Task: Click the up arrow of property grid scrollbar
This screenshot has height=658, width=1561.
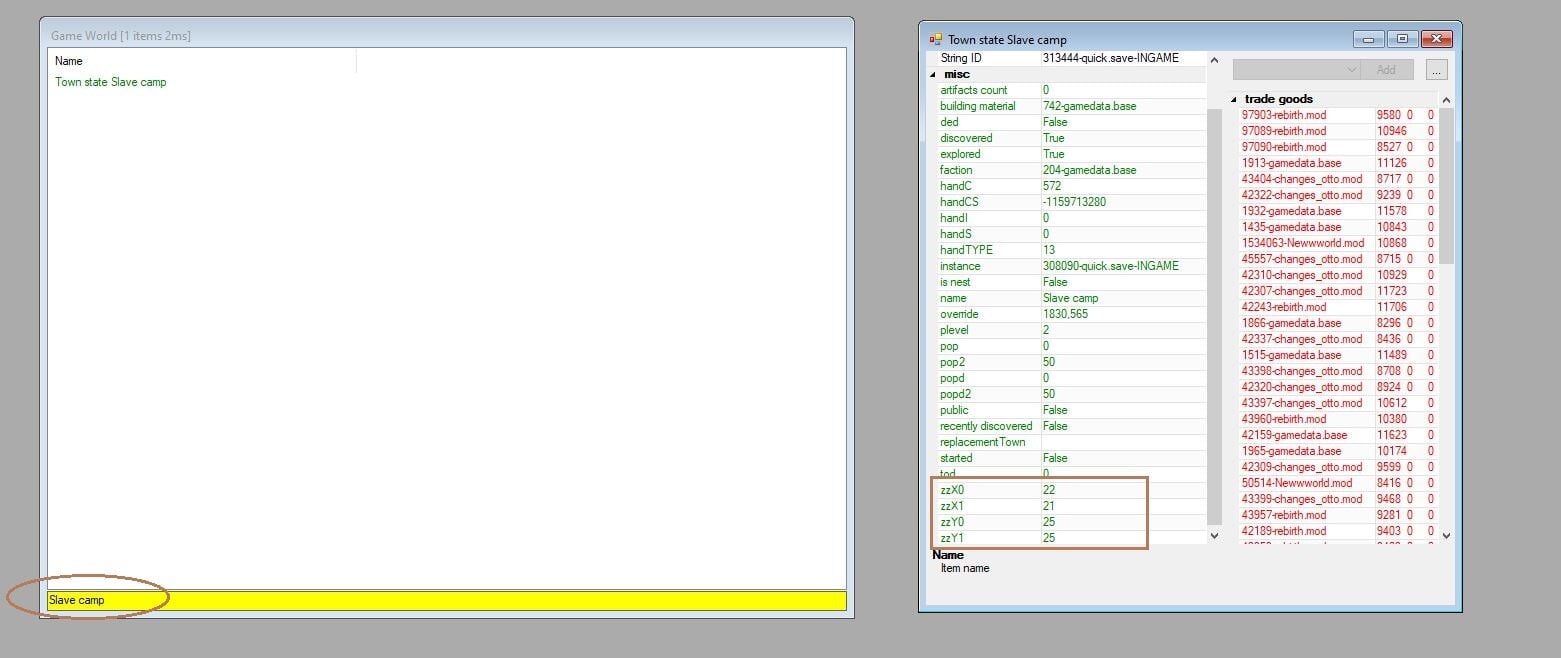Action: point(1215,60)
